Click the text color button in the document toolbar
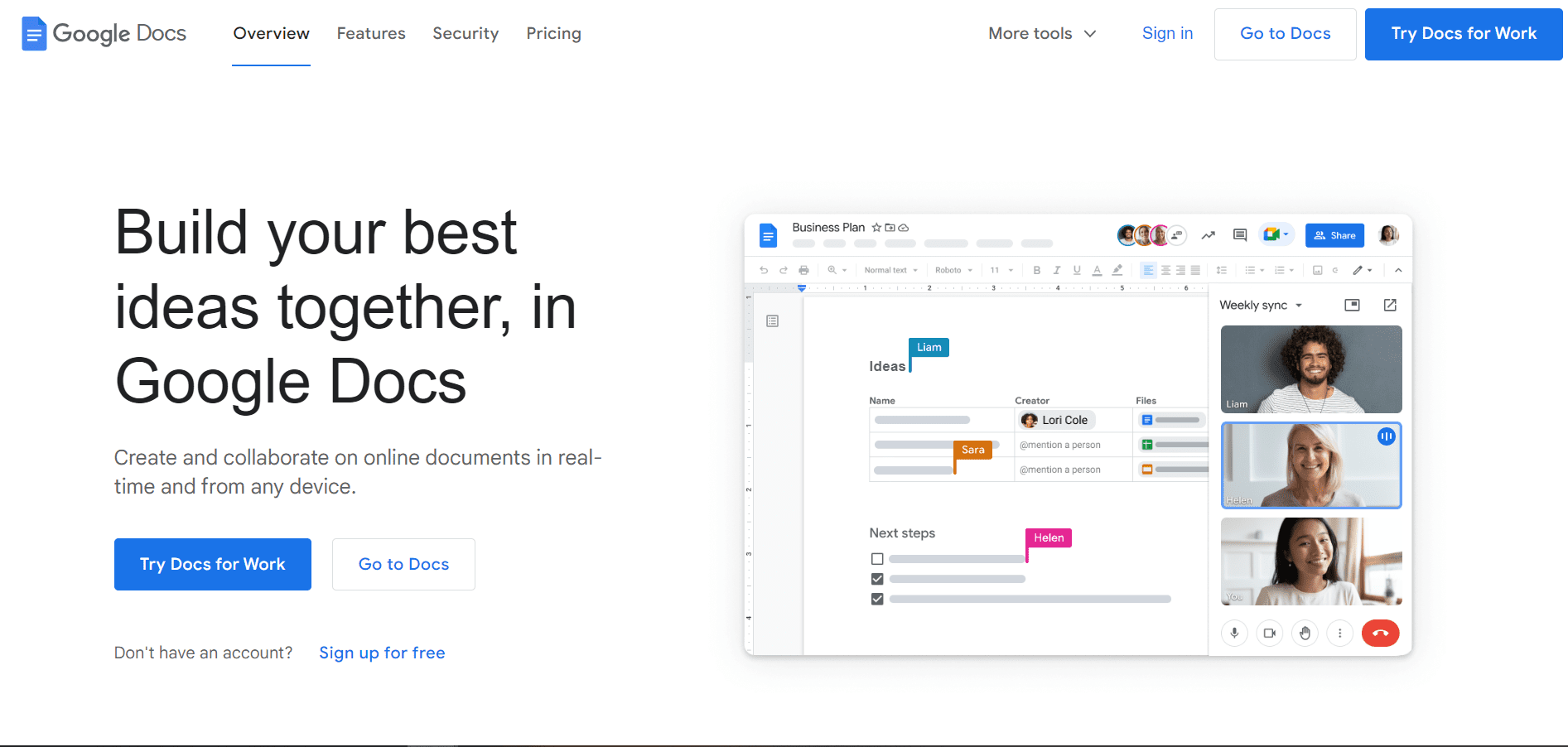 coord(1097,270)
